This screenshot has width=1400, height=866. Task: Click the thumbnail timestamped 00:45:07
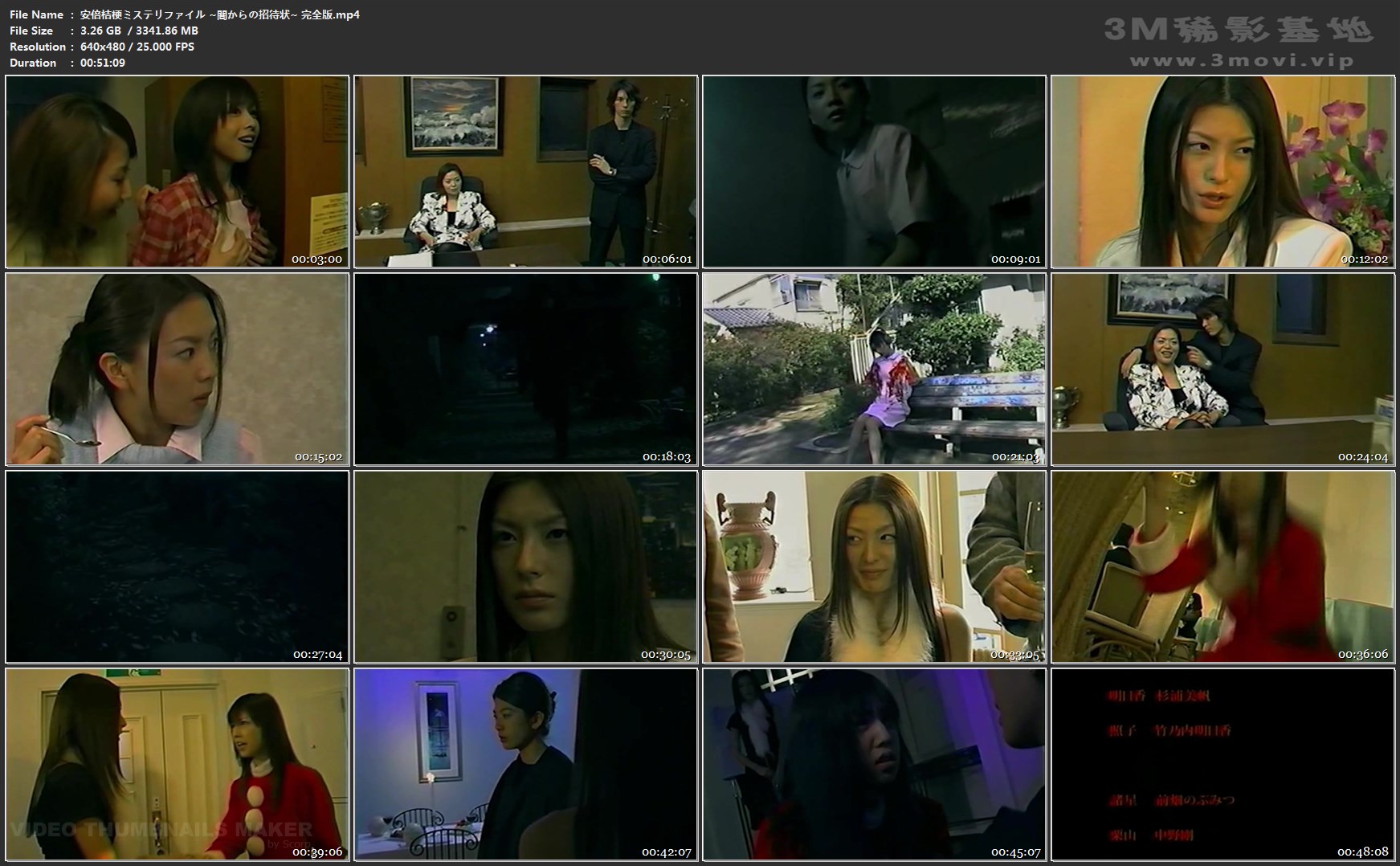tap(875, 764)
